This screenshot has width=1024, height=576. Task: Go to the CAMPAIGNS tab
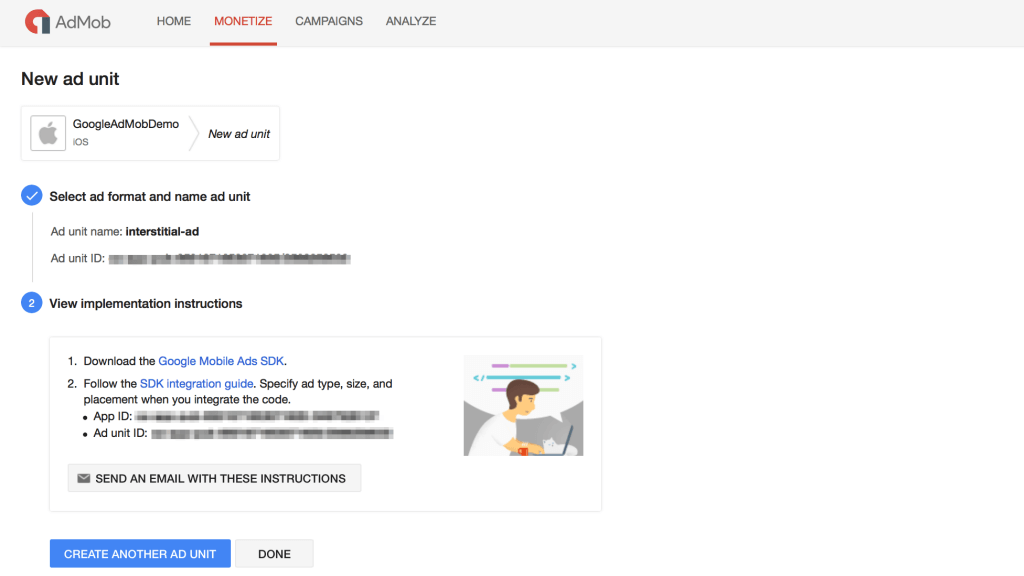tap(328, 21)
